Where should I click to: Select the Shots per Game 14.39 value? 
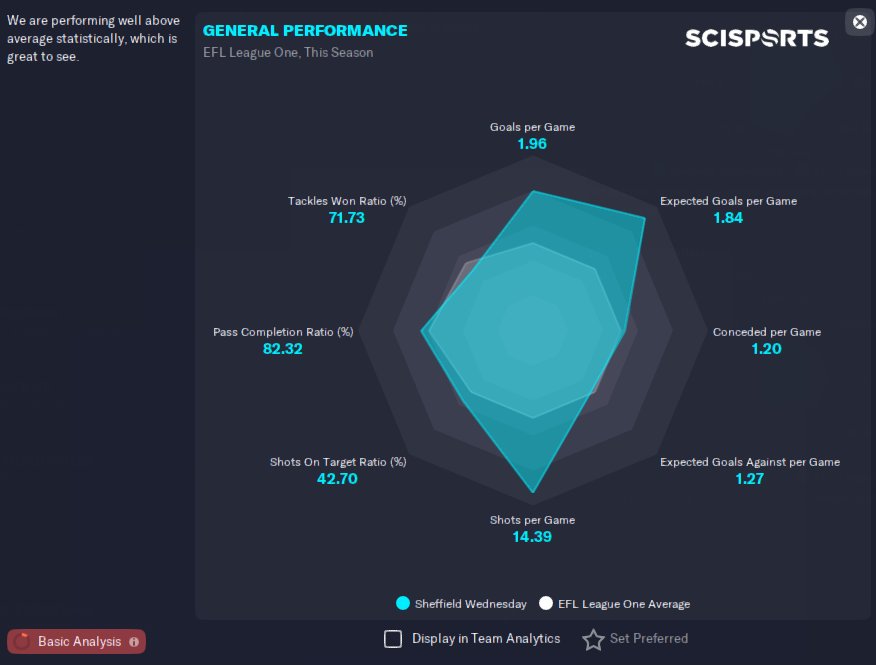coord(532,537)
